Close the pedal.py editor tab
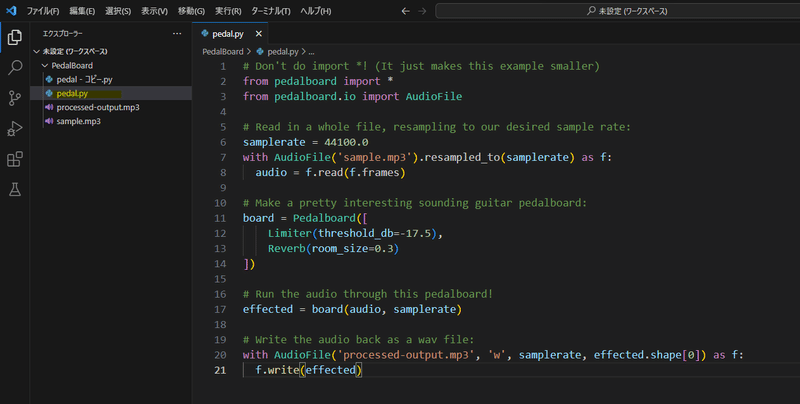 [x=259, y=34]
